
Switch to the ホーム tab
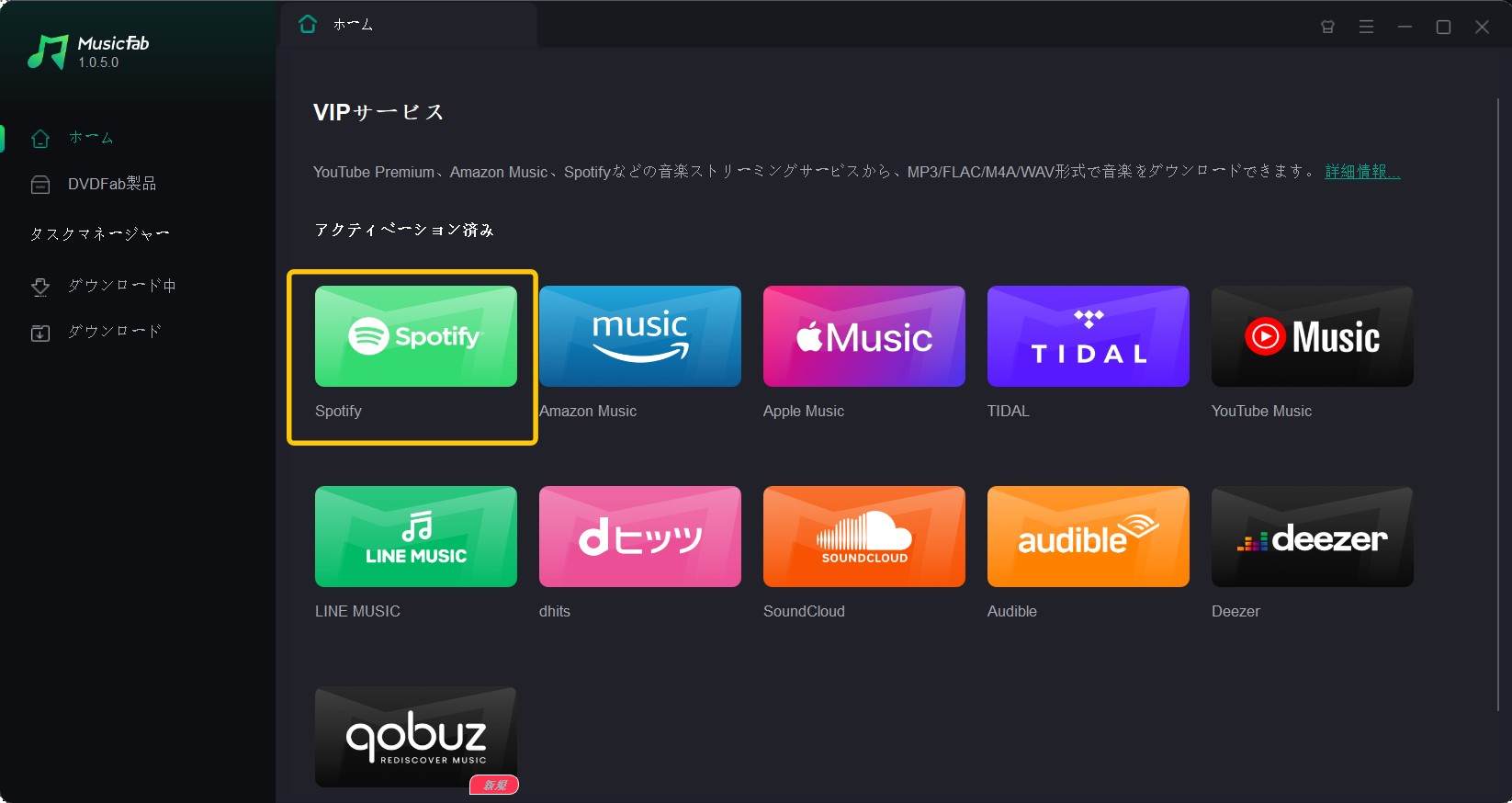pyautogui.click(x=409, y=25)
